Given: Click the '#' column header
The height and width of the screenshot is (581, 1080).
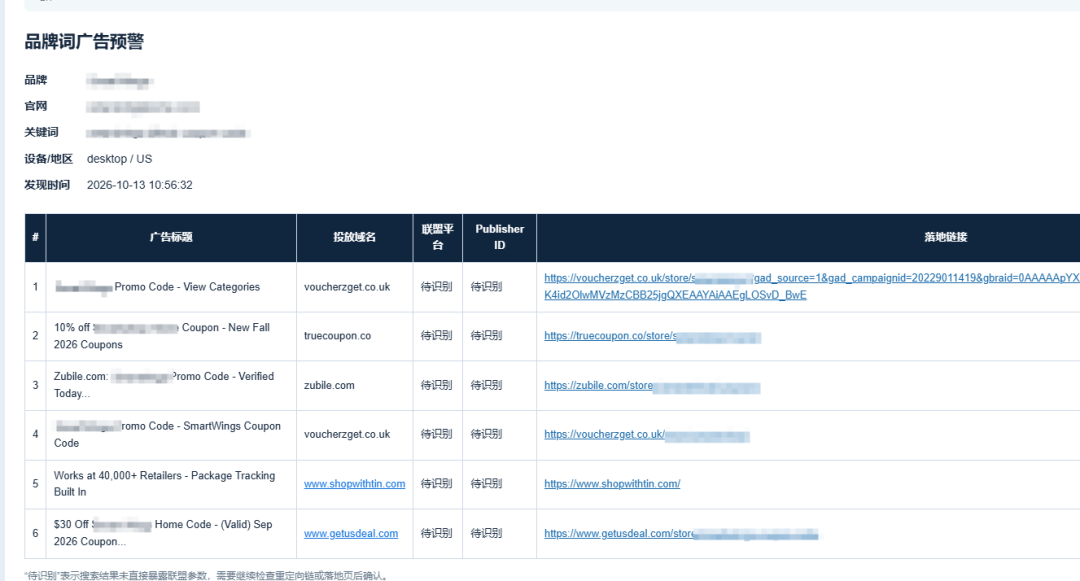Looking at the screenshot, I should [35, 237].
